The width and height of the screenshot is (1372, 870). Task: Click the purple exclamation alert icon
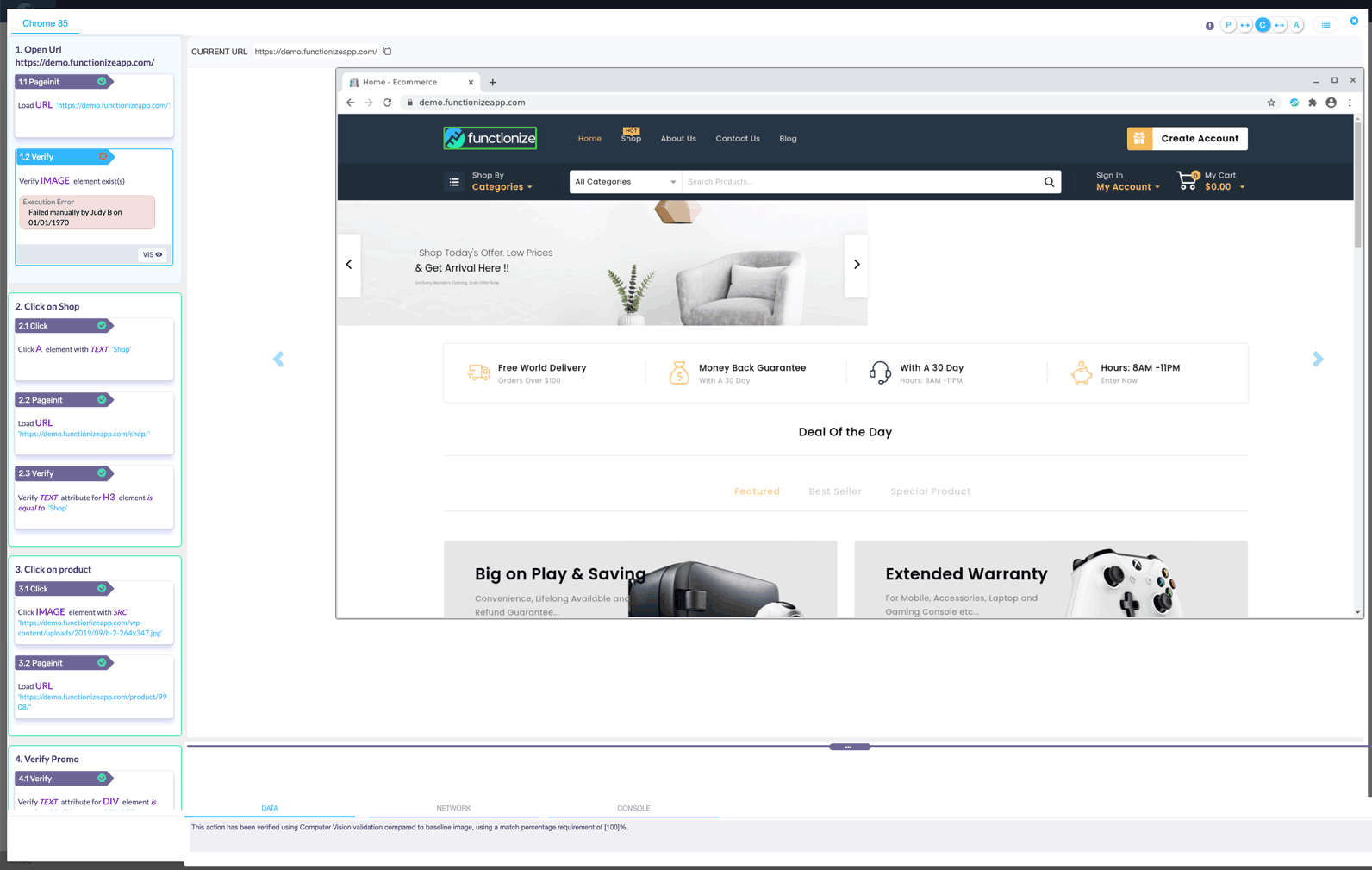pos(1210,26)
